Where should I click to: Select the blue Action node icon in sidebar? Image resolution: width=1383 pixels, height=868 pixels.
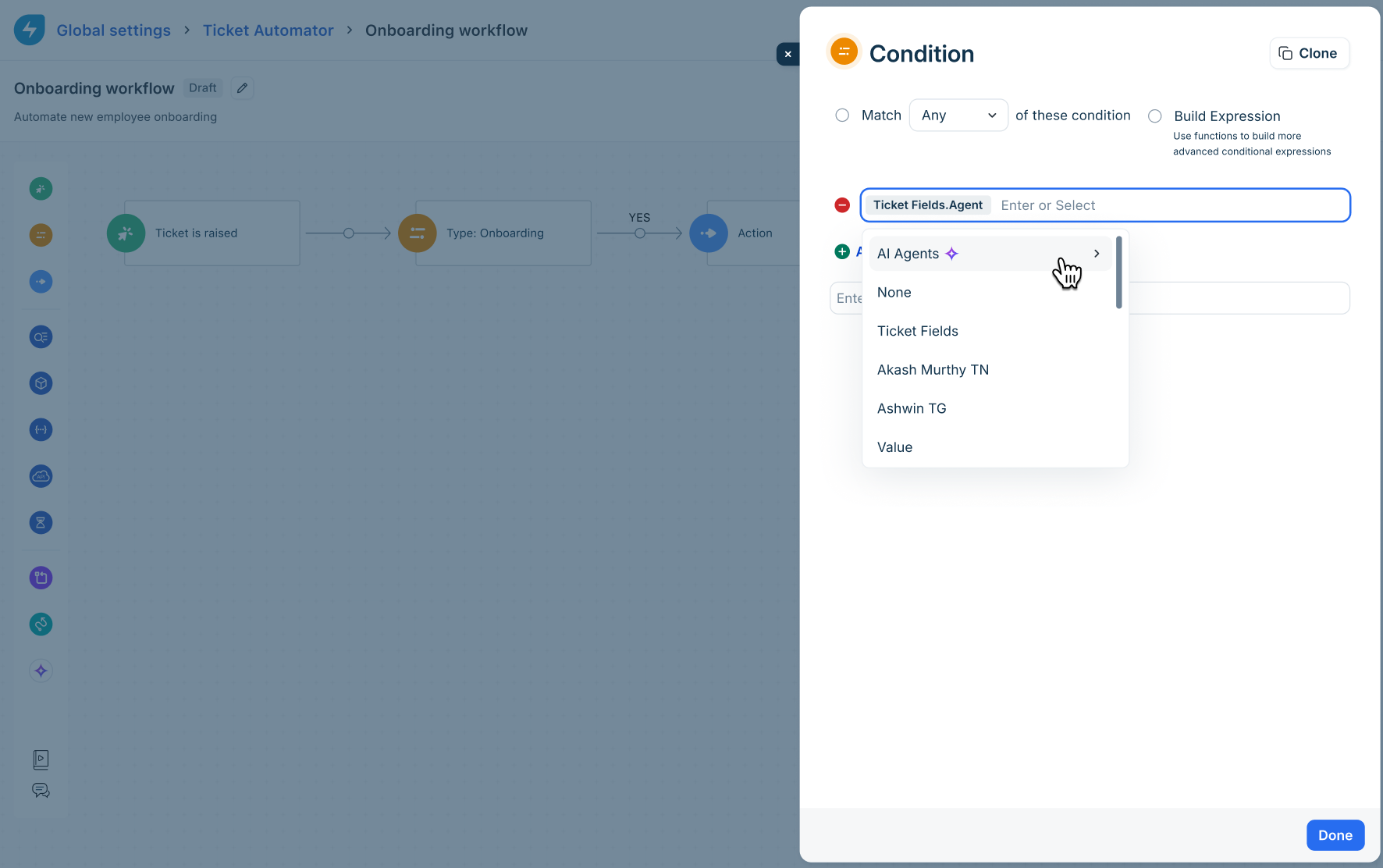point(41,282)
